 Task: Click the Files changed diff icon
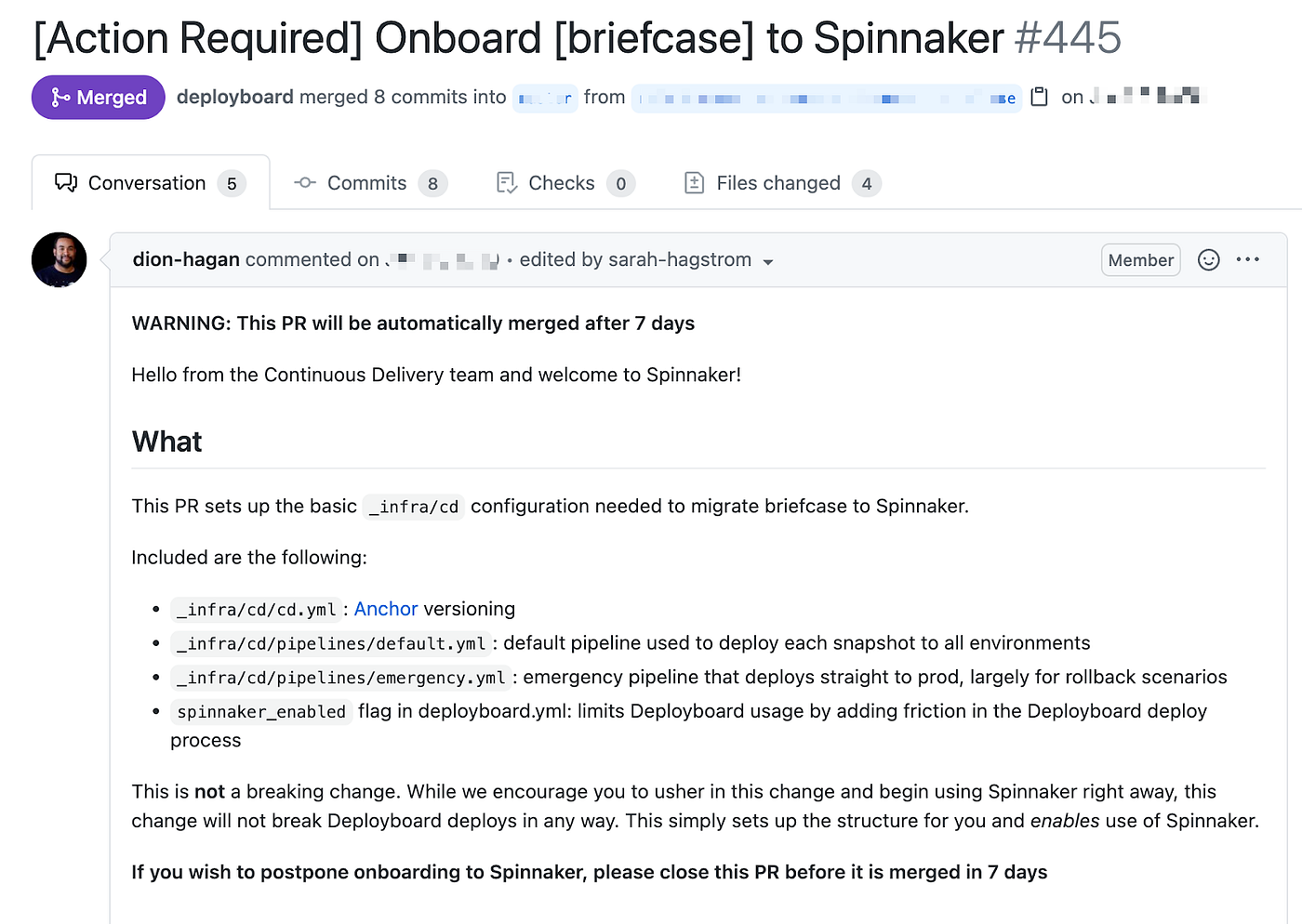pos(694,183)
